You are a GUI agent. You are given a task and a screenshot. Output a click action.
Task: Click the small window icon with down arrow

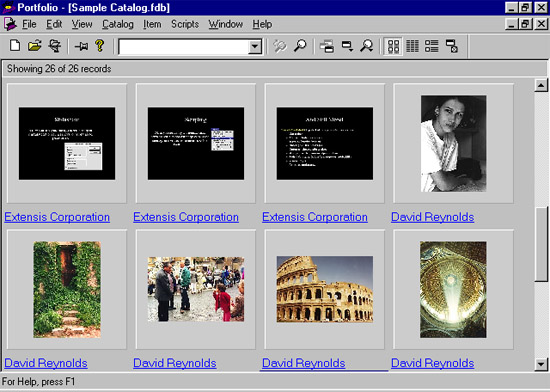(347, 46)
